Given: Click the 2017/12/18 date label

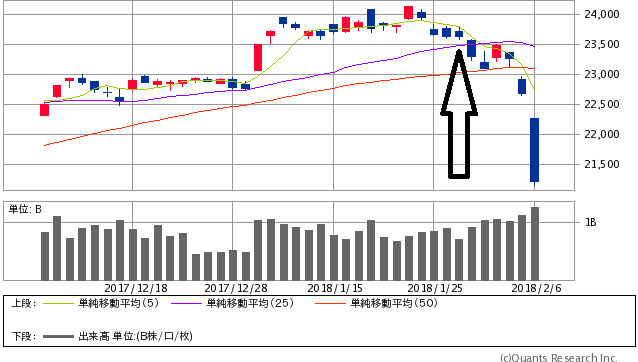Looking at the screenshot, I should [136, 288].
